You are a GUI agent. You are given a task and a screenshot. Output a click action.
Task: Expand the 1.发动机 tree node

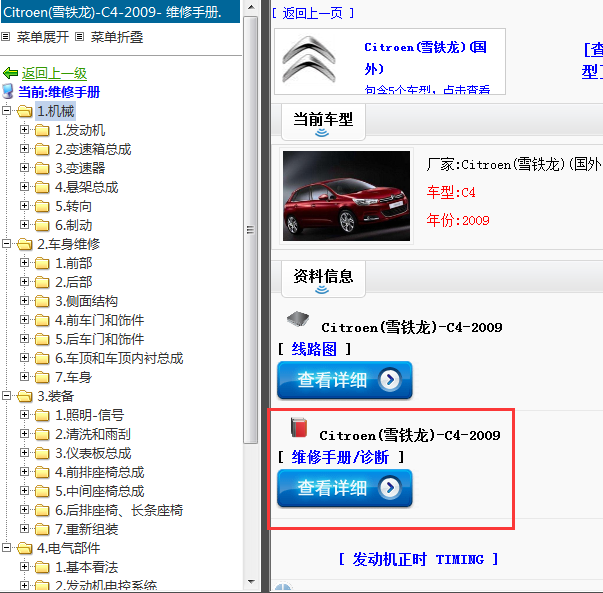pos(24,130)
